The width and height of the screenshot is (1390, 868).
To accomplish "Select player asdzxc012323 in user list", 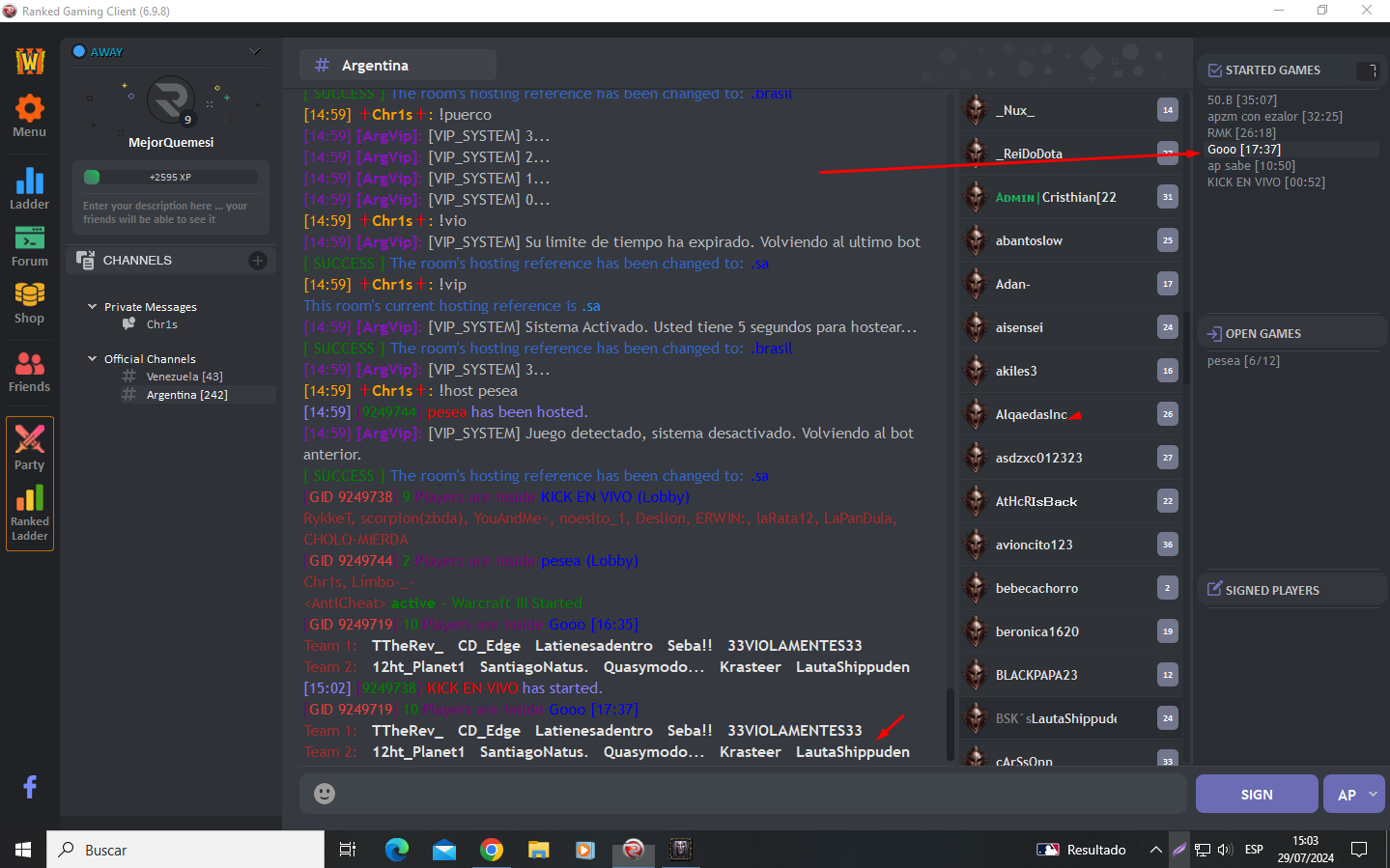I will click(x=1038, y=458).
